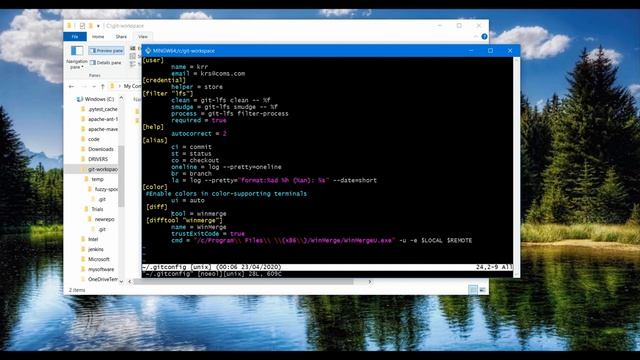This screenshot has height=360, width=640.
Task: Select the DRIVERS folder in tree
Action: pos(95,159)
